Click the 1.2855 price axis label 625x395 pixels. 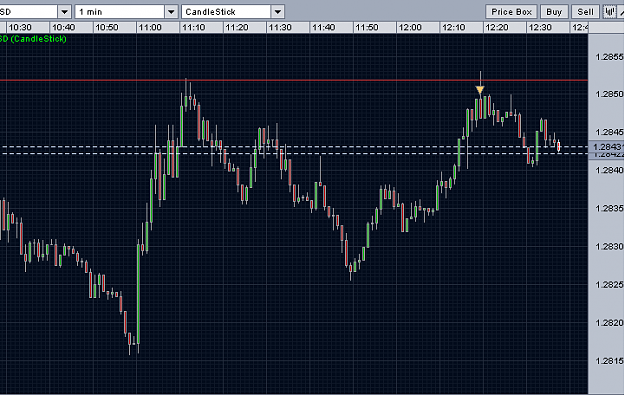(609, 57)
